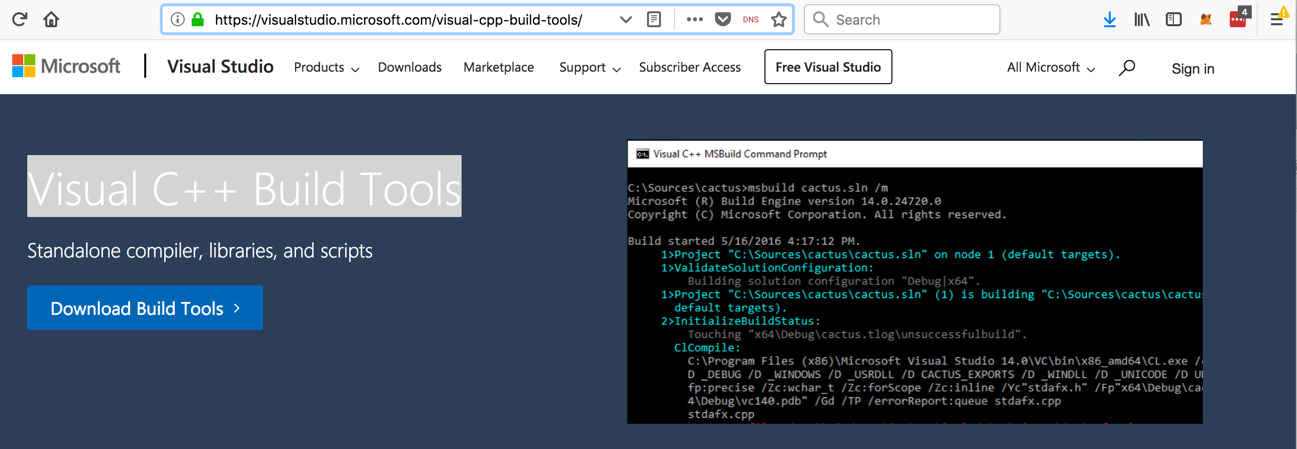The width and height of the screenshot is (1297, 449).
Task: Reload the current page
Action: [x=19, y=19]
